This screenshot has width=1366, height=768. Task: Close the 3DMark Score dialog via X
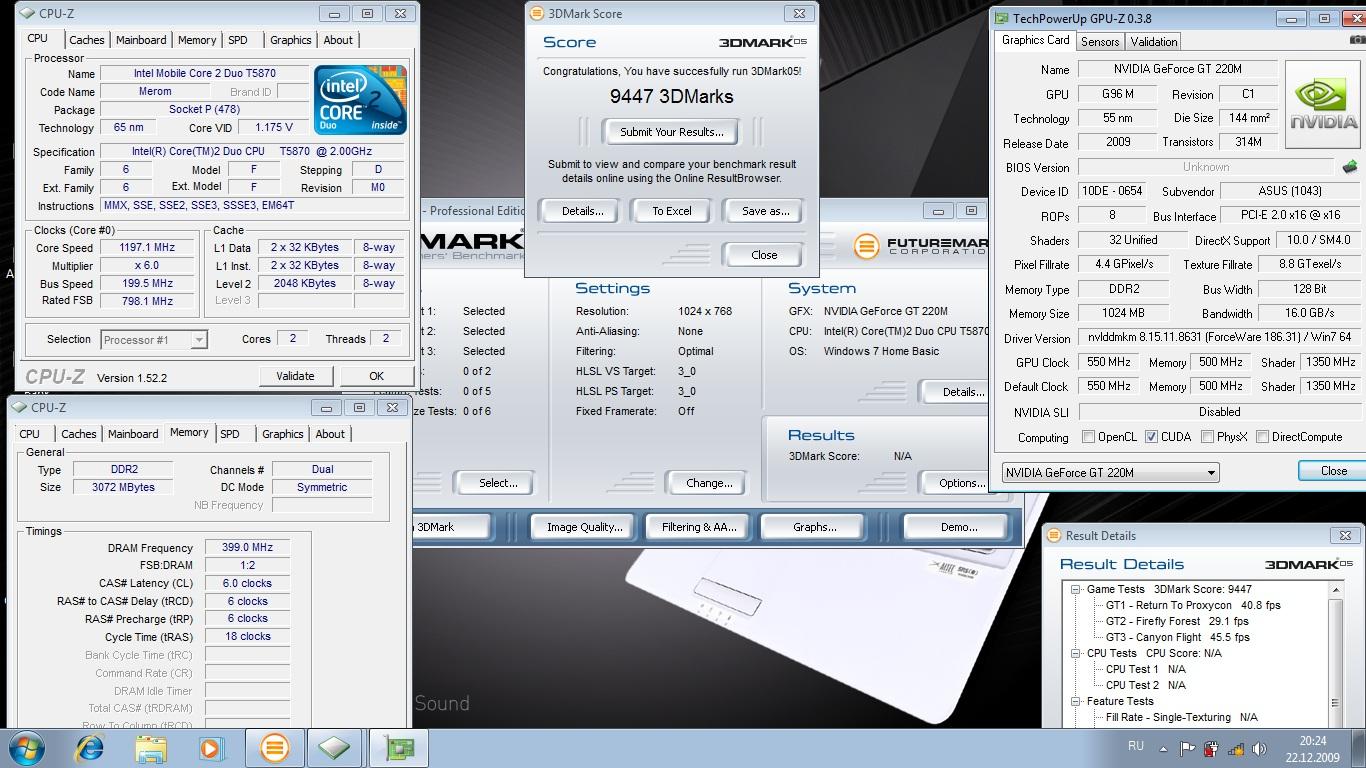tap(798, 14)
